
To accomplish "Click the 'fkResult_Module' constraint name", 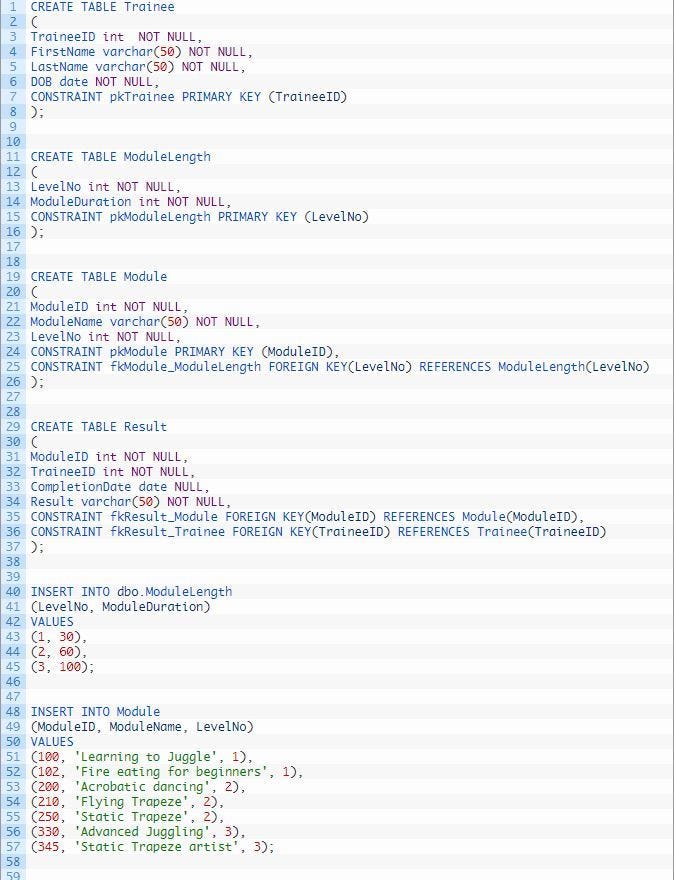I will [x=164, y=517].
